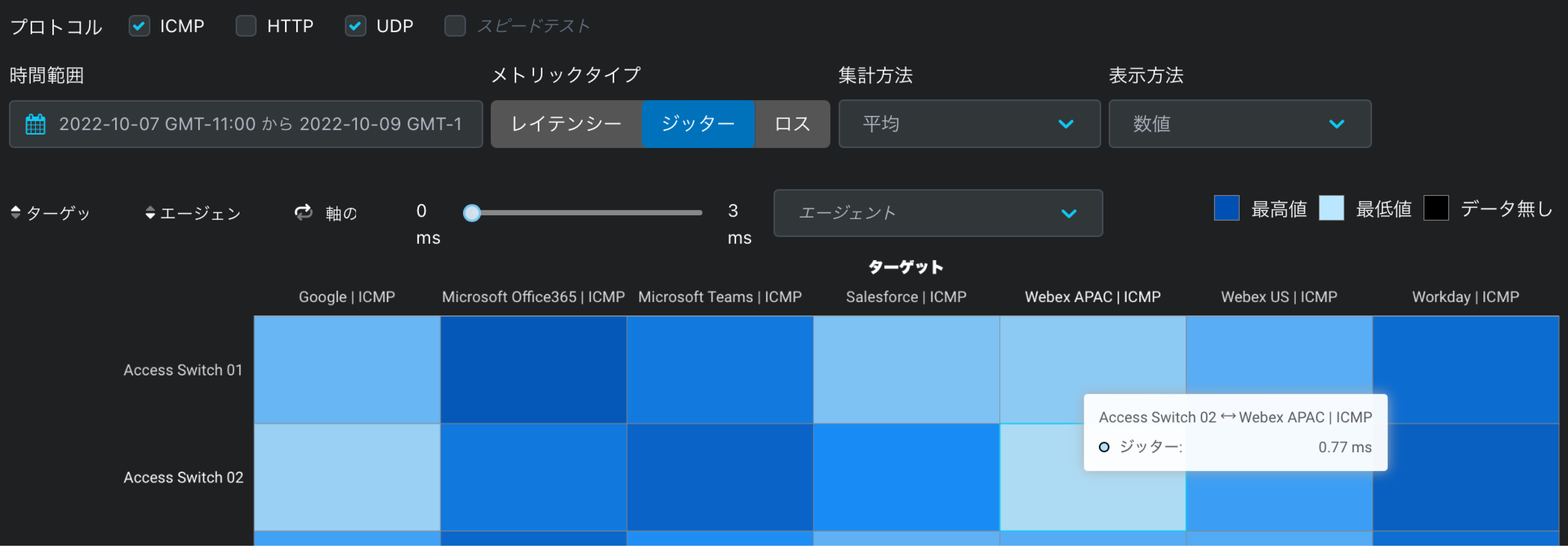Screen dimensions: 1568x546
Task: Click the calendar icon in time range
Action: [35, 124]
